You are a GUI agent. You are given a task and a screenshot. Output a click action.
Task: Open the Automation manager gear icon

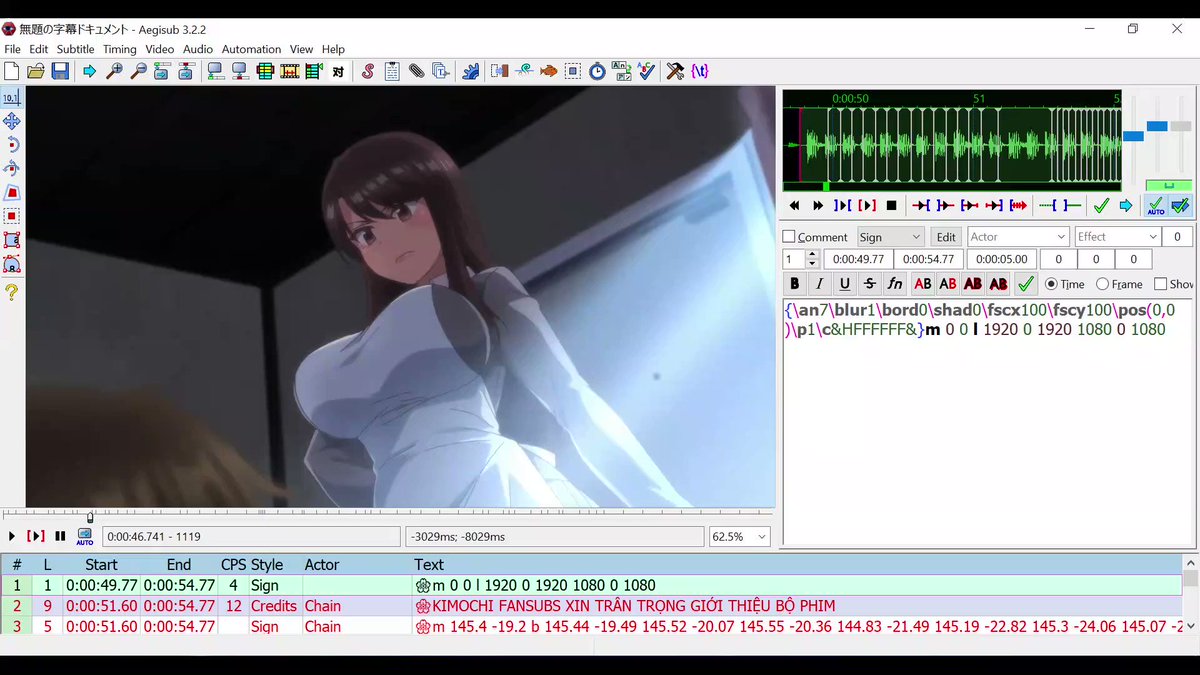[471, 71]
